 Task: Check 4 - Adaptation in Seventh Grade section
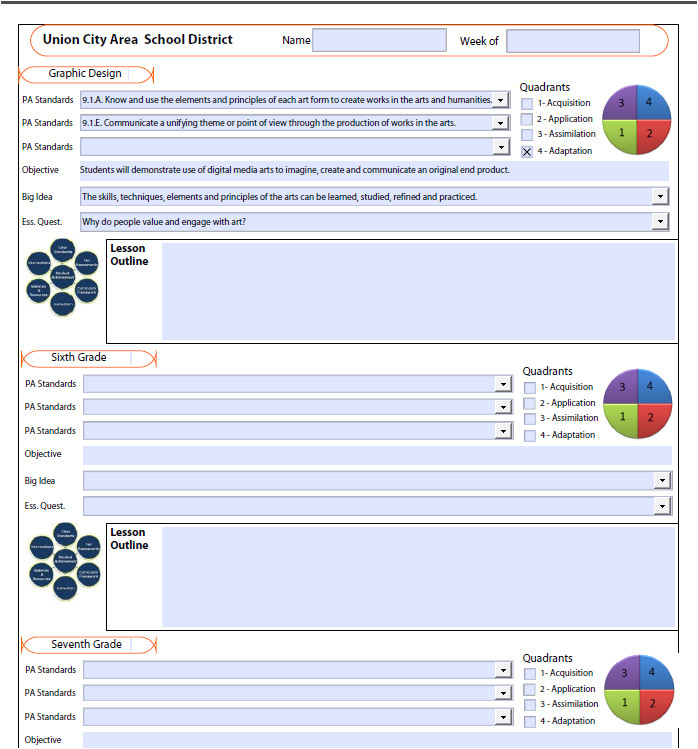(x=530, y=721)
